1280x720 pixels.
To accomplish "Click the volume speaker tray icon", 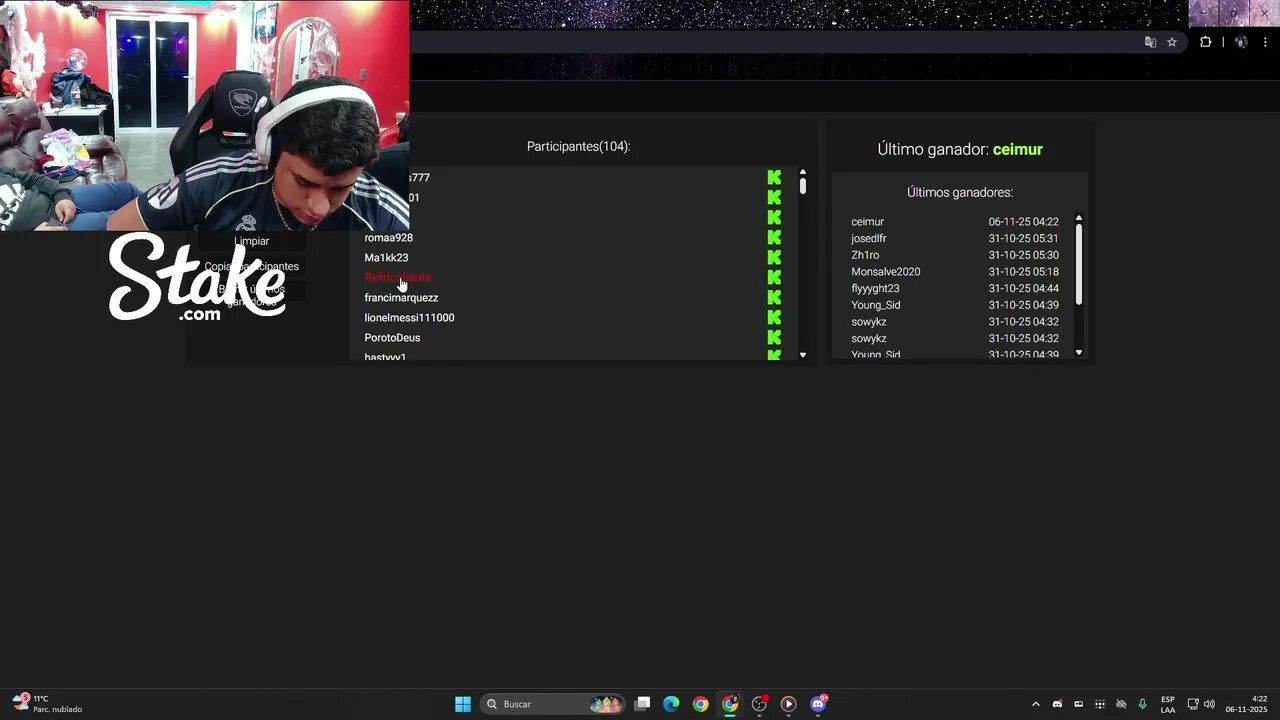I will (1209, 704).
